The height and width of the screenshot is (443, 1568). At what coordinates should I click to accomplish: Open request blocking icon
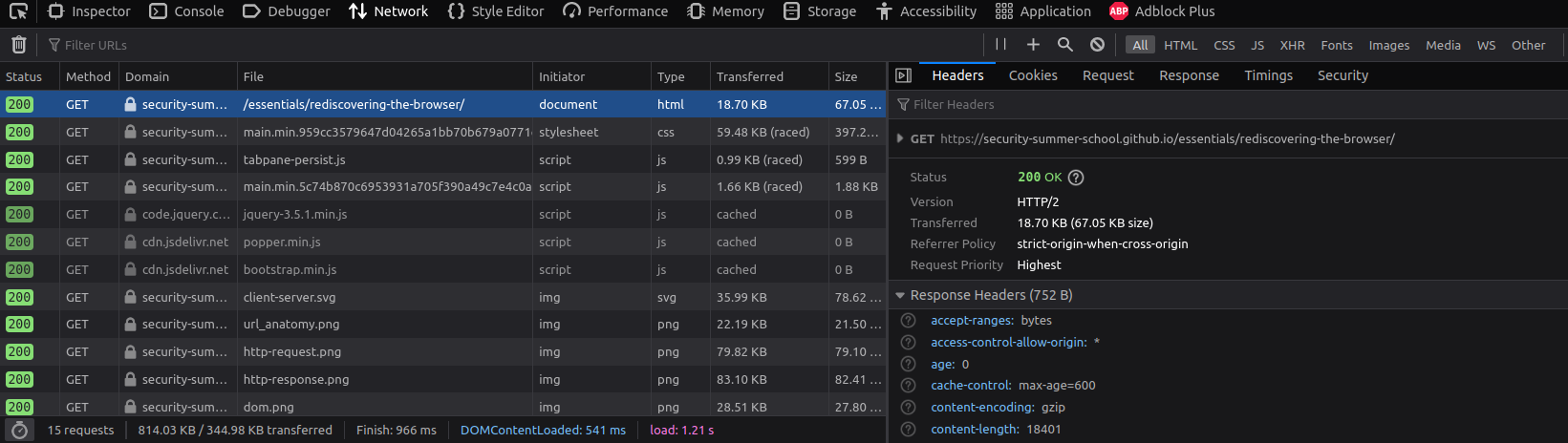pyautogui.click(x=1097, y=45)
